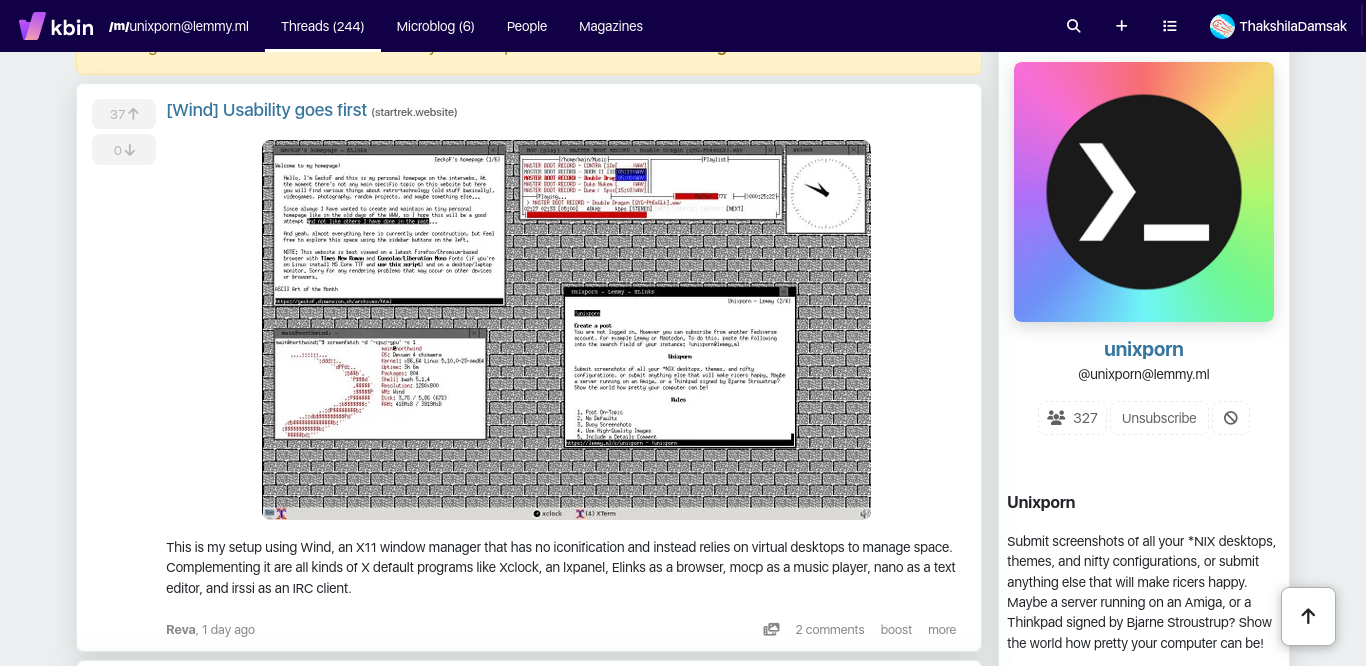
Task: Click the kbin logo
Action: click(x=56, y=26)
